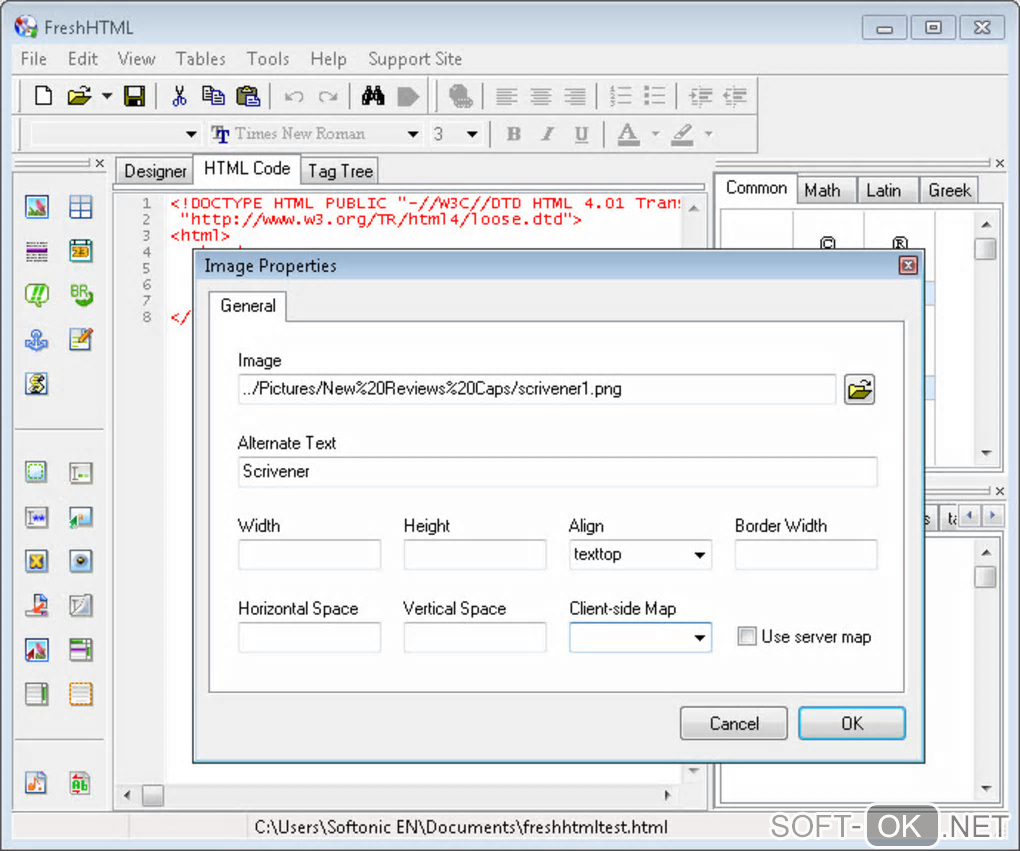1020x851 pixels.
Task: Click the Increase indent icon
Action: [x=701, y=96]
